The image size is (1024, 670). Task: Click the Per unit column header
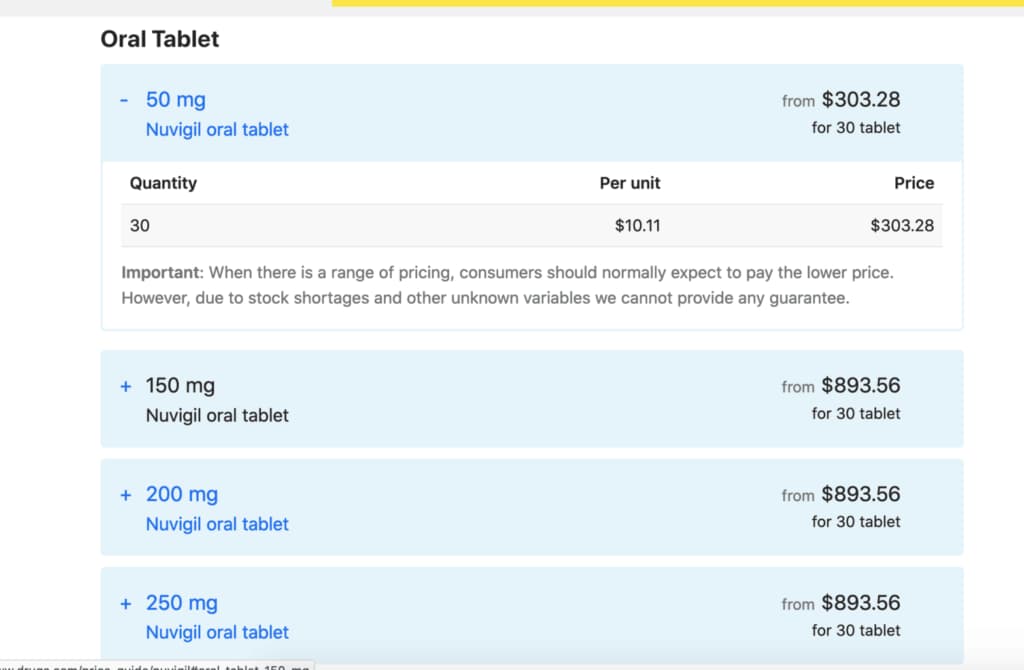(x=630, y=183)
